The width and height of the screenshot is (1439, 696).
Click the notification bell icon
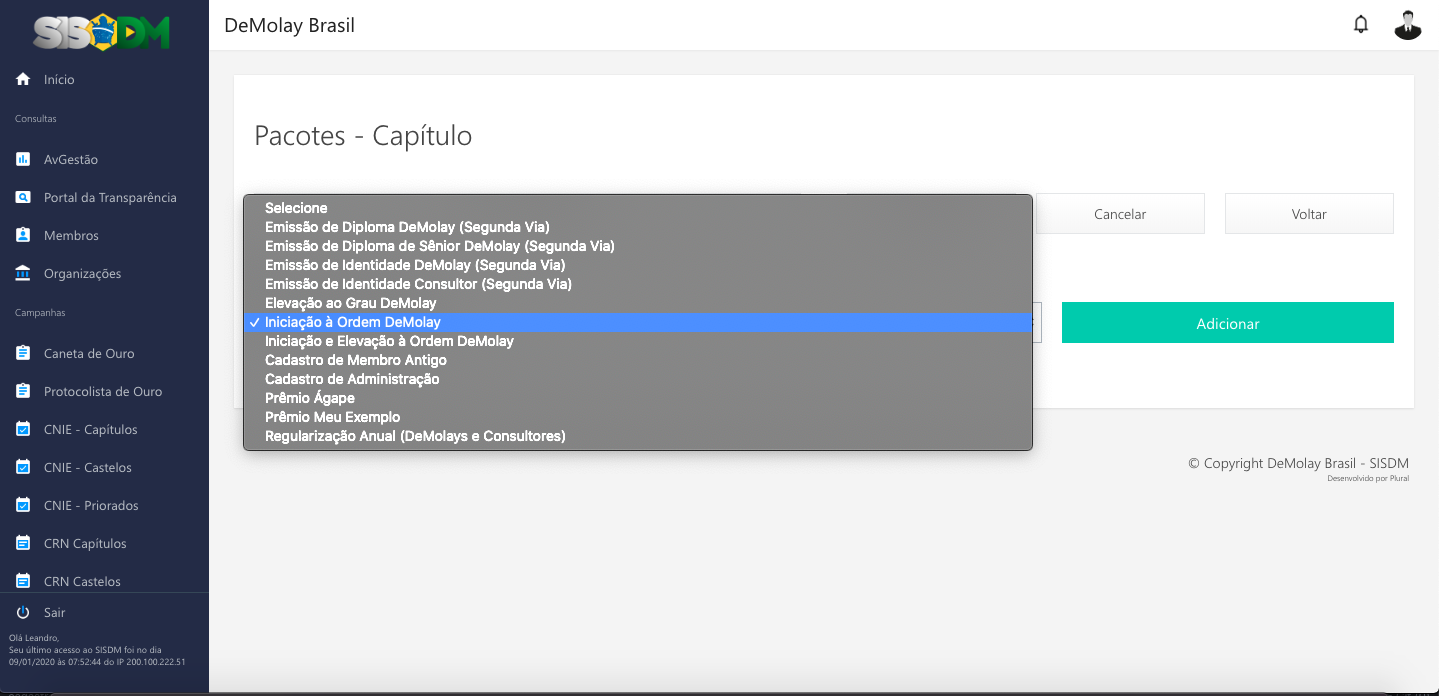pyautogui.click(x=1360, y=25)
